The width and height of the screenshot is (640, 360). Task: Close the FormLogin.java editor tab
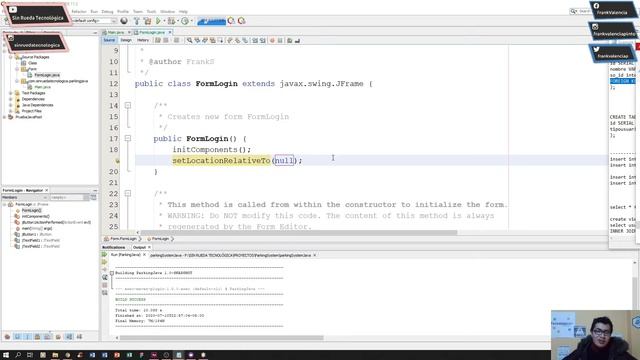coord(170,32)
